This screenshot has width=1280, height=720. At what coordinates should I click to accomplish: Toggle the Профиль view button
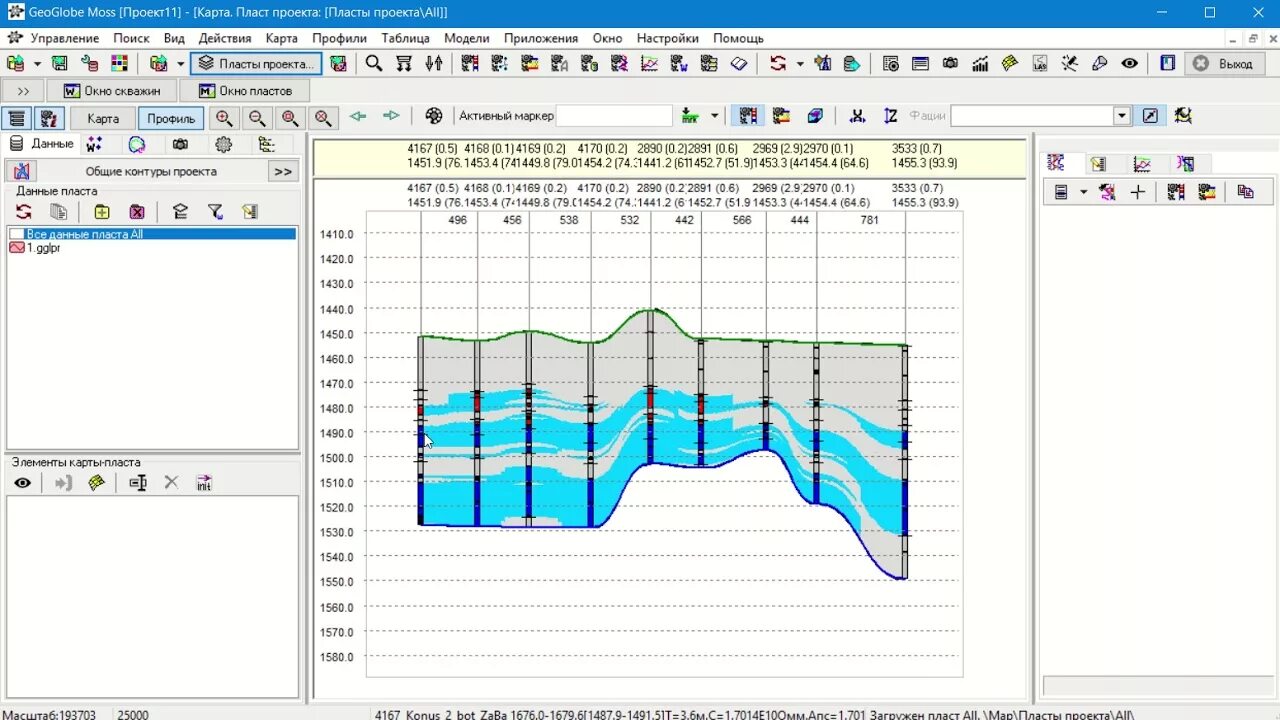(171, 118)
